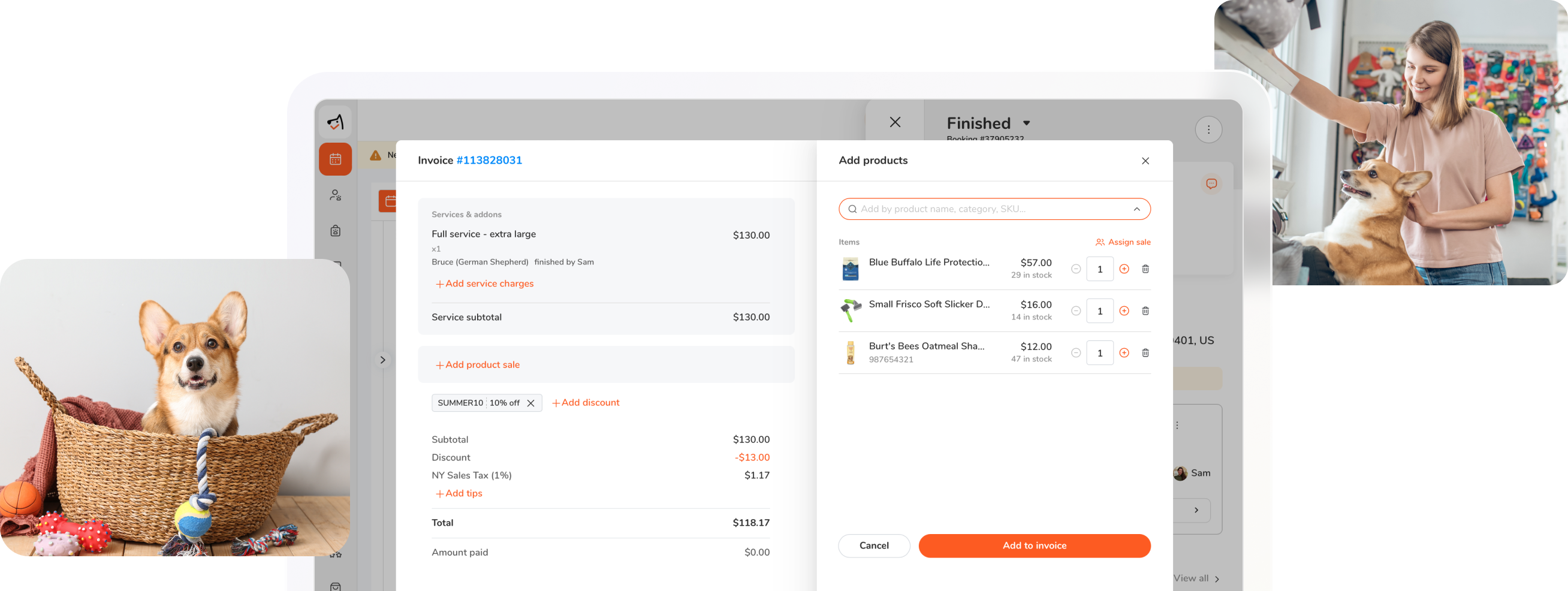Viewport: 1568px width, 591px height.
Task: Delete the Blue Buffalo item
Action: click(x=1145, y=269)
